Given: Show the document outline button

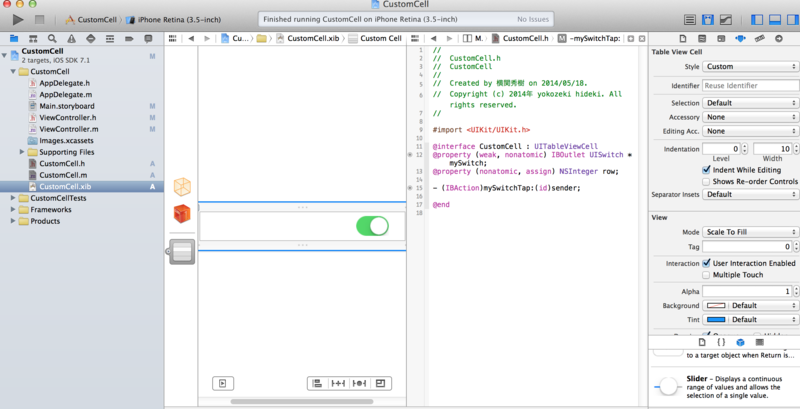Looking at the screenshot, I should click(x=223, y=384).
